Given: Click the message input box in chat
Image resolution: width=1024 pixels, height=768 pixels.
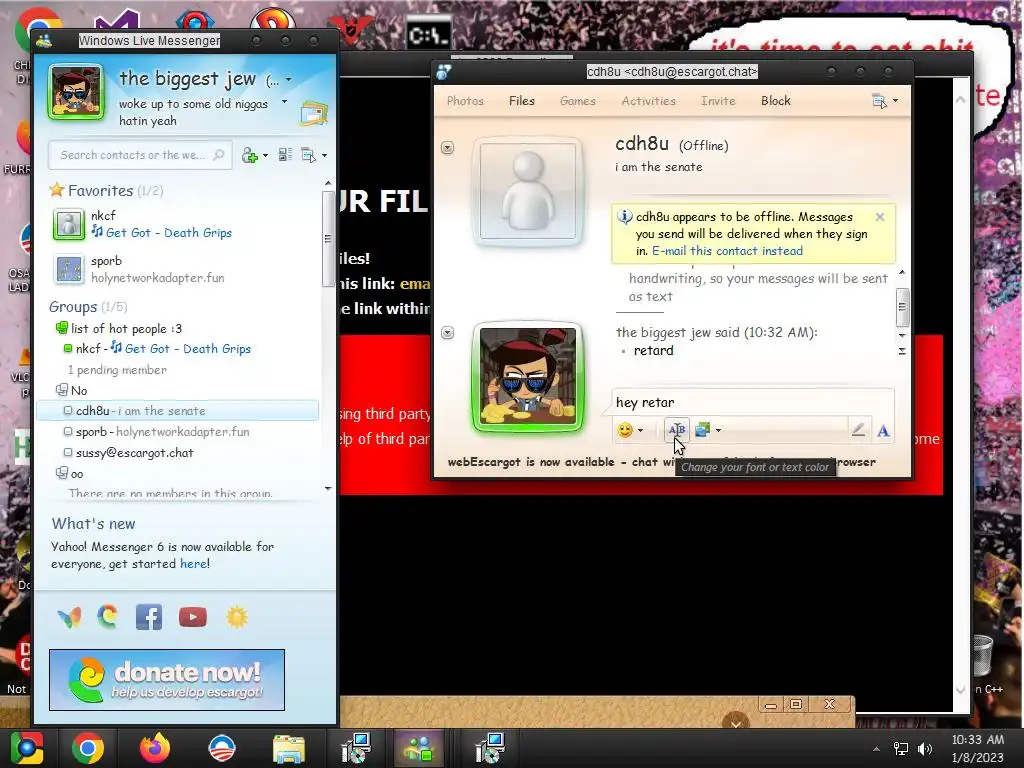Looking at the screenshot, I should (x=753, y=402).
